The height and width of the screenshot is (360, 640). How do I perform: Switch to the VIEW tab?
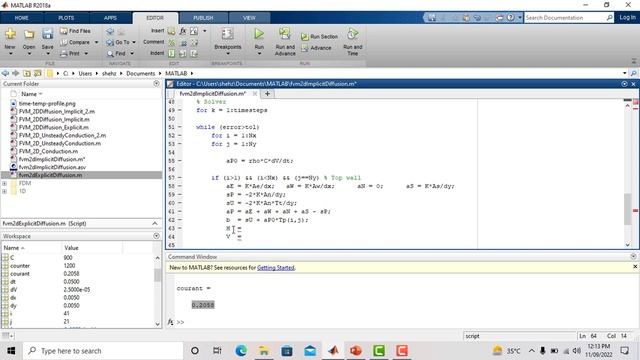click(249, 18)
